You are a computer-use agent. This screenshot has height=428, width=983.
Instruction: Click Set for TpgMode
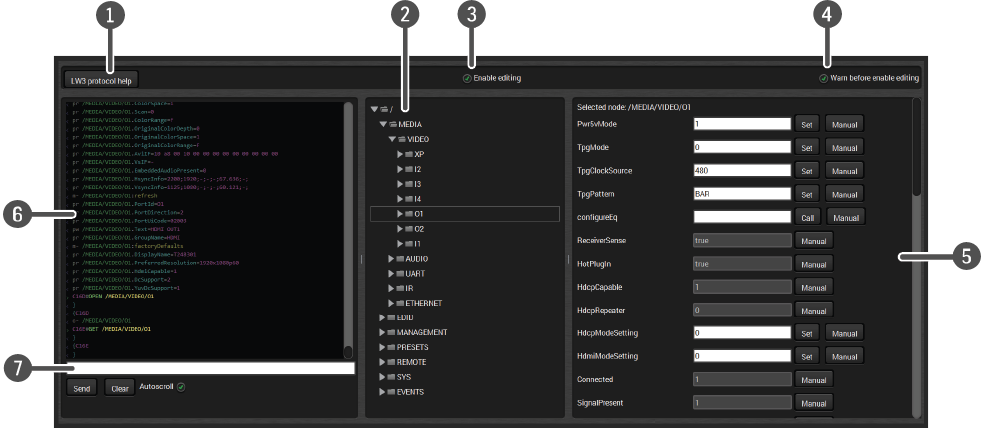point(807,148)
